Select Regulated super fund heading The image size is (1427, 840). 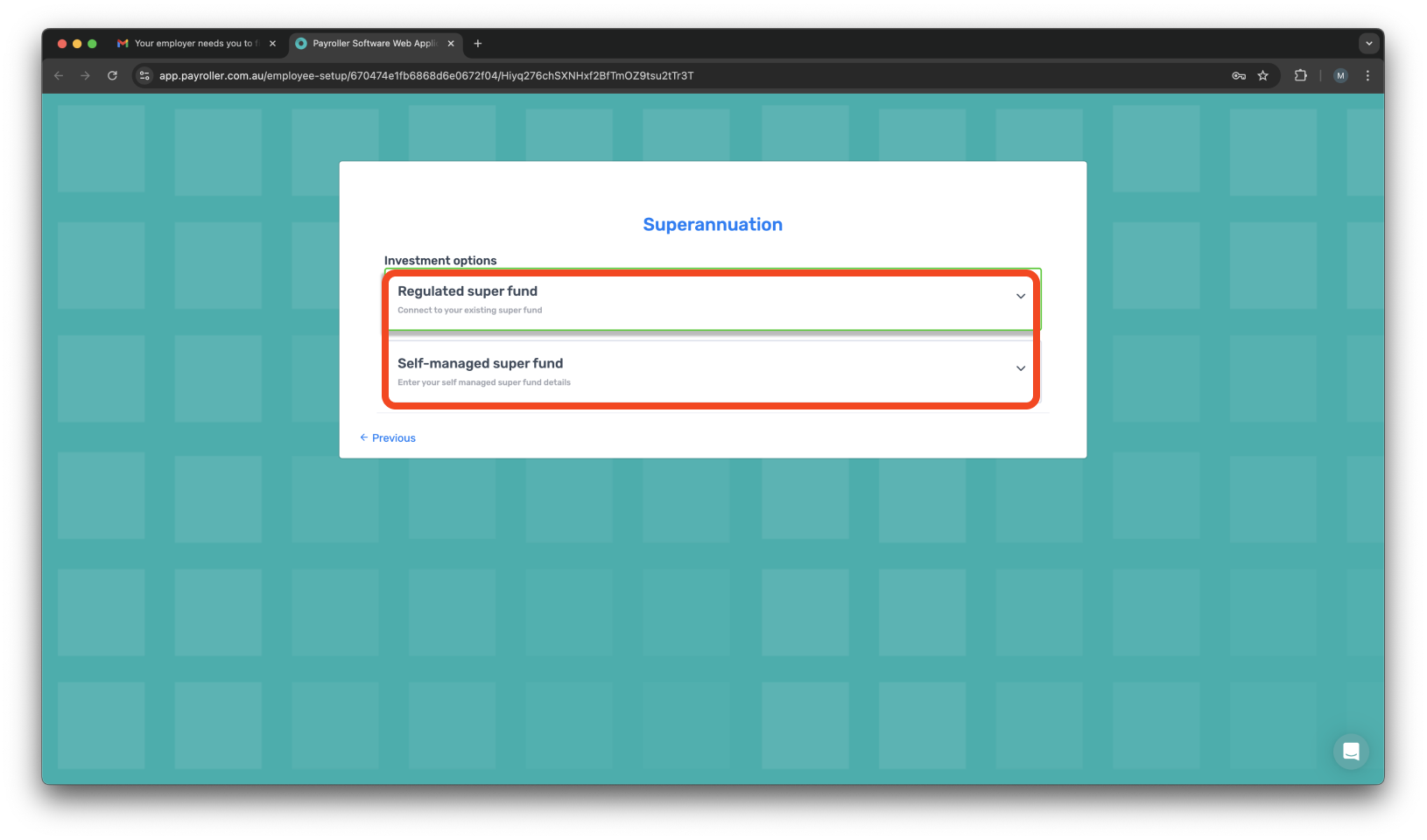(x=467, y=291)
